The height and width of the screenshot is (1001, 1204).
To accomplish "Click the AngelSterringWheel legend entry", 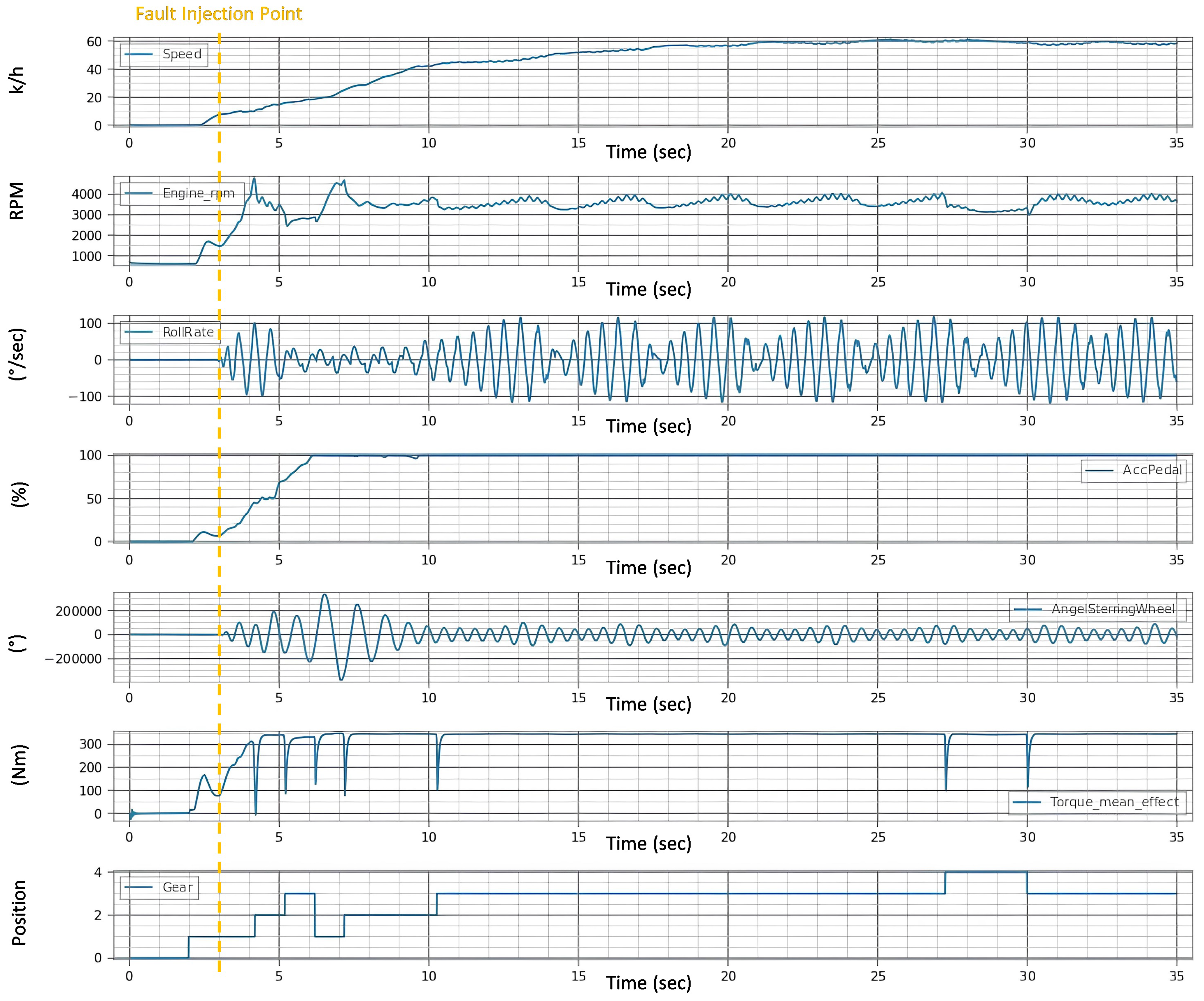I will pyautogui.click(x=1113, y=610).
